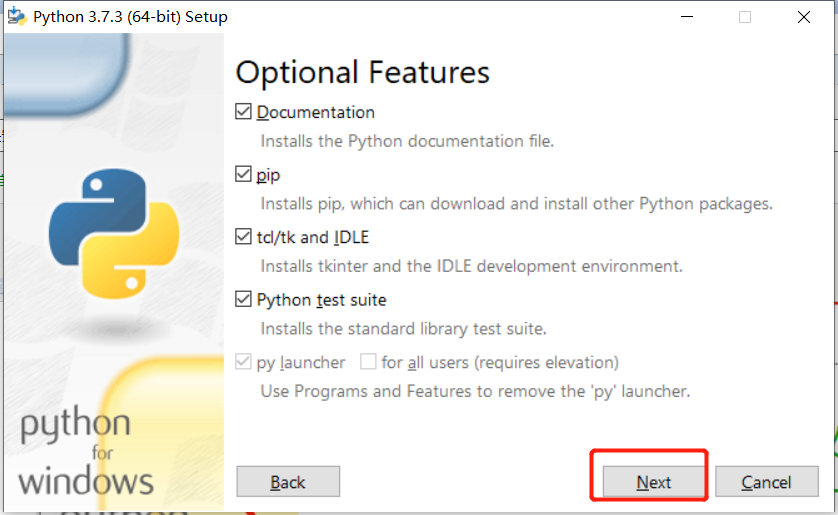The width and height of the screenshot is (838, 515).
Task: Click the greyed-out maximize window button
Action: pos(745,17)
